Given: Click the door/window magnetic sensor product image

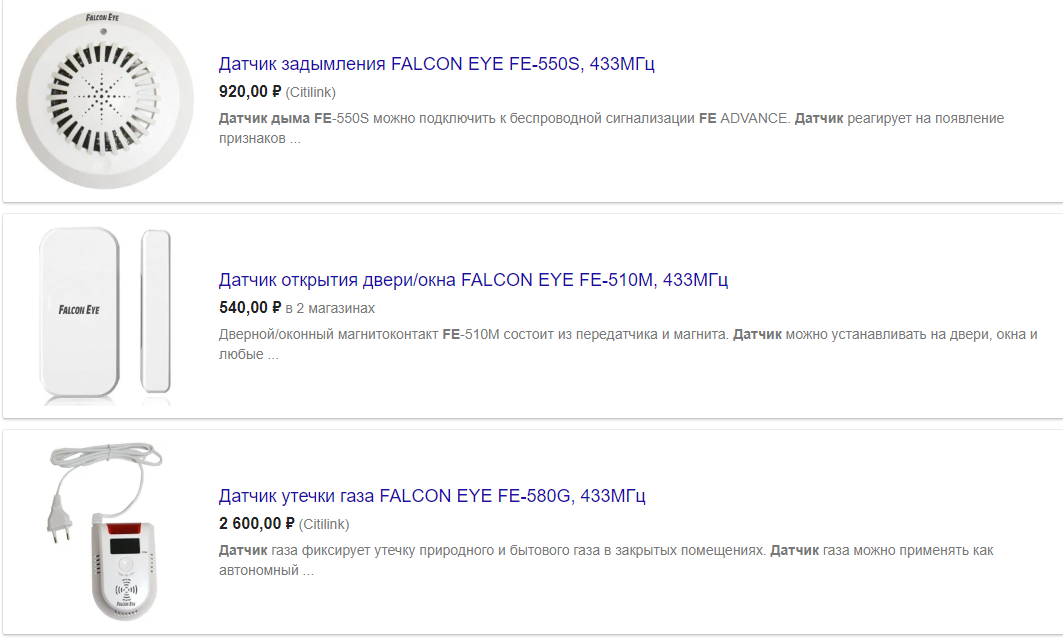Looking at the screenshot, I should pyautogui.click(x=104, y=316).
